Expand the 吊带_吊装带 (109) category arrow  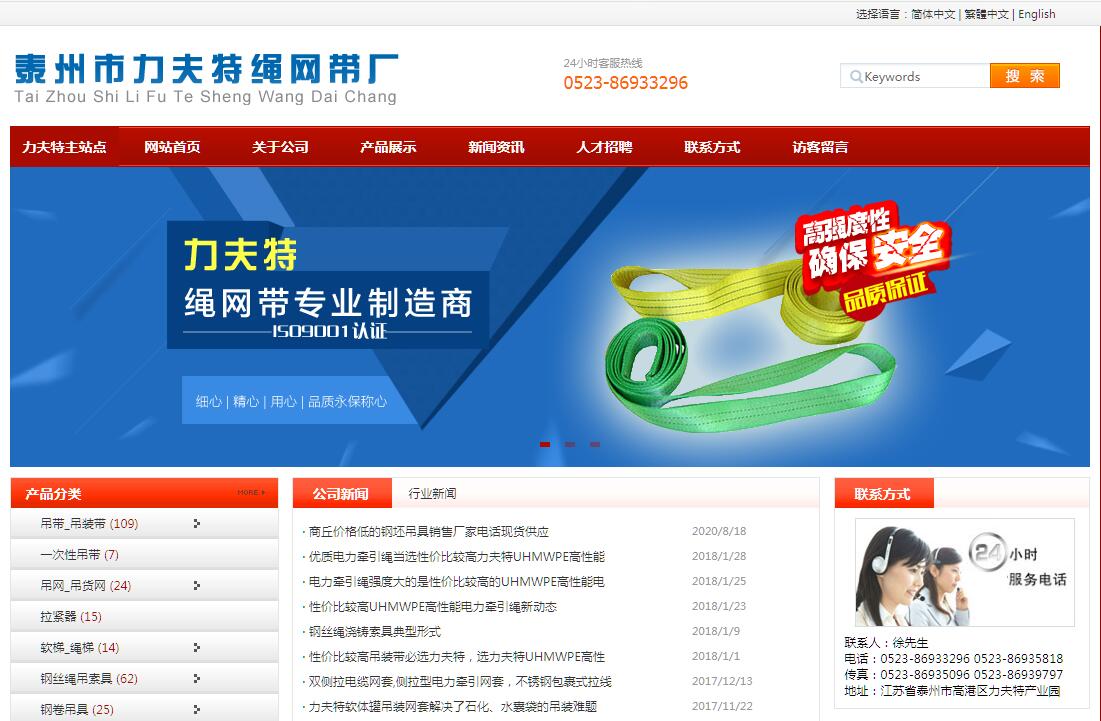197,523
